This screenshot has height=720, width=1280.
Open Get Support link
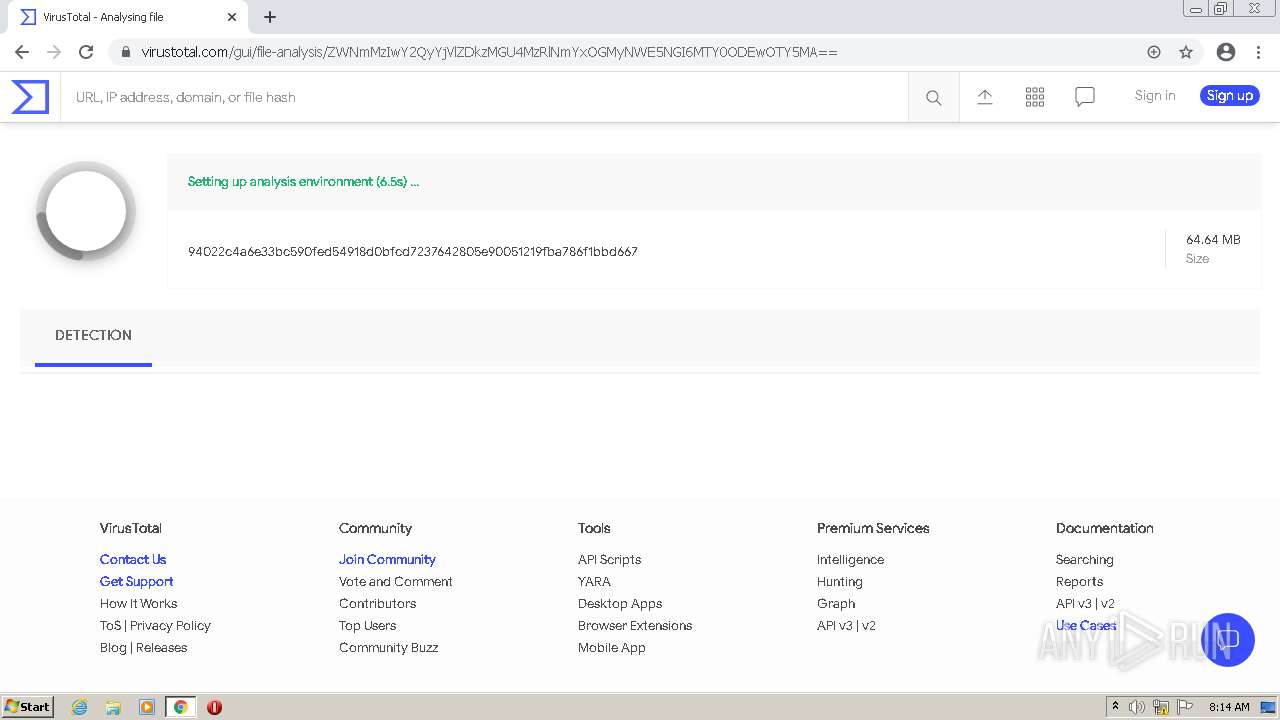136,582
